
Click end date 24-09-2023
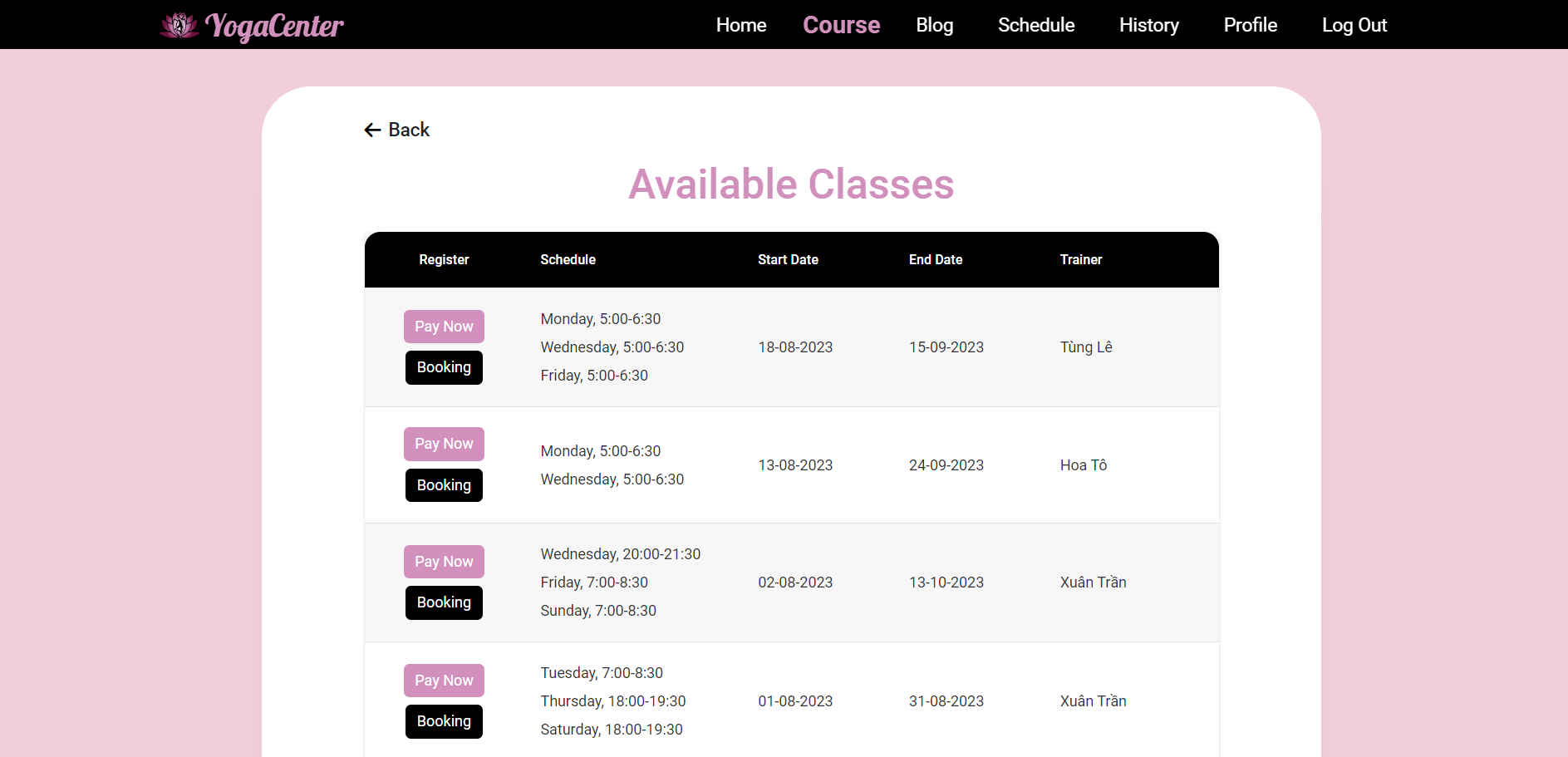[x=946, y=465]
